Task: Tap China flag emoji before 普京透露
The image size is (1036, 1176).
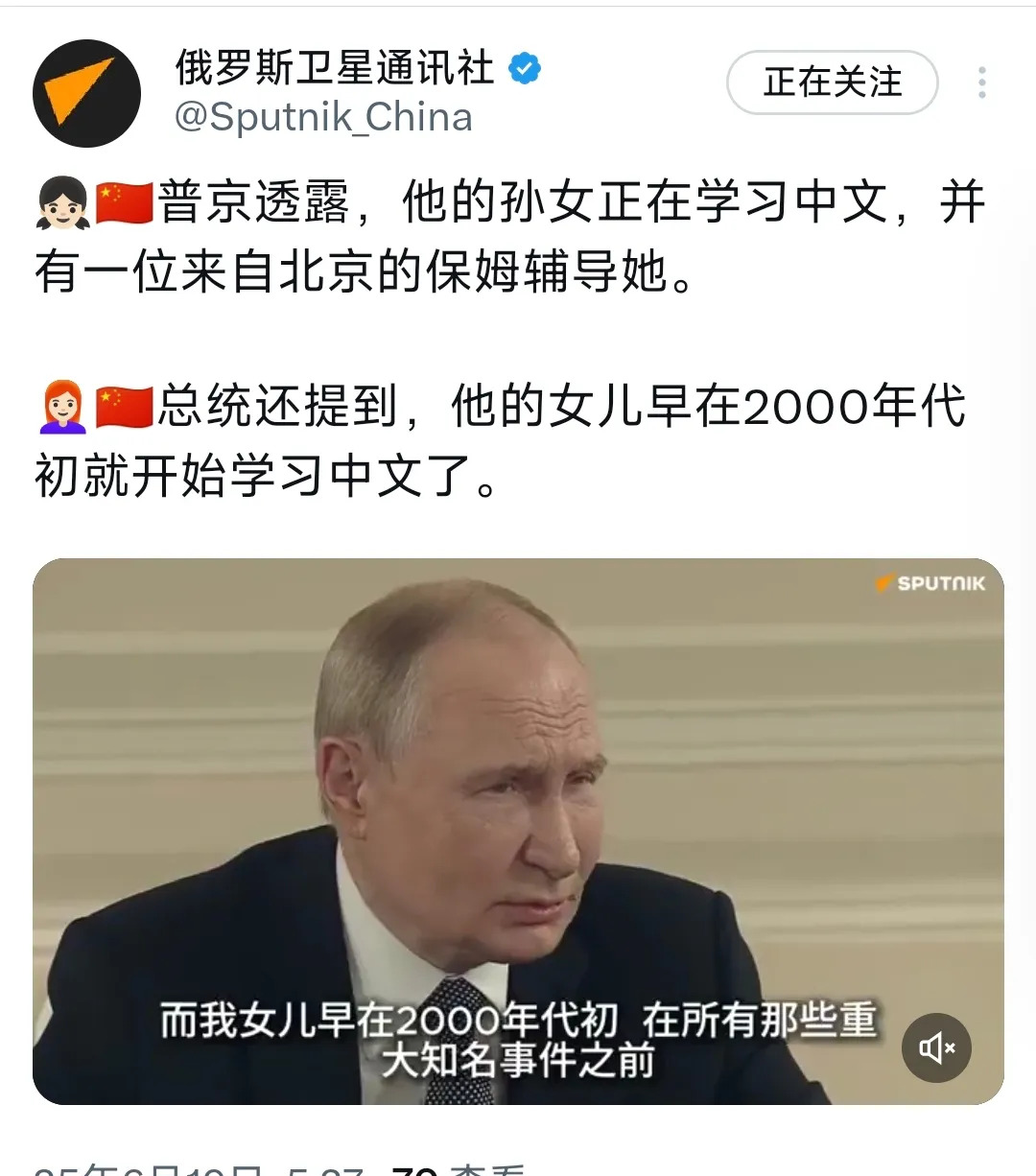Action: (x=125, y=203)
